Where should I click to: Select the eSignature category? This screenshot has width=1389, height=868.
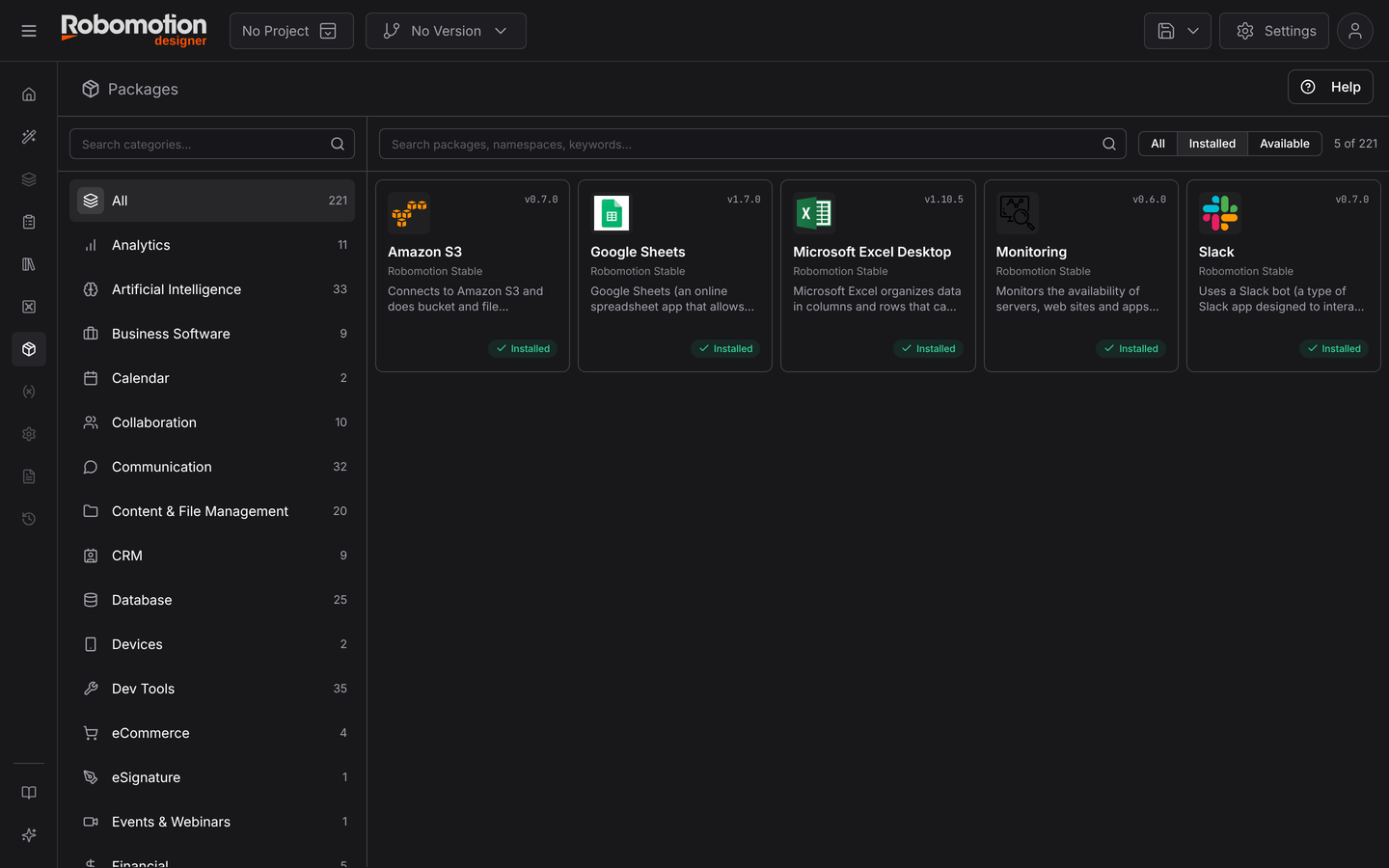pos(212,777)
